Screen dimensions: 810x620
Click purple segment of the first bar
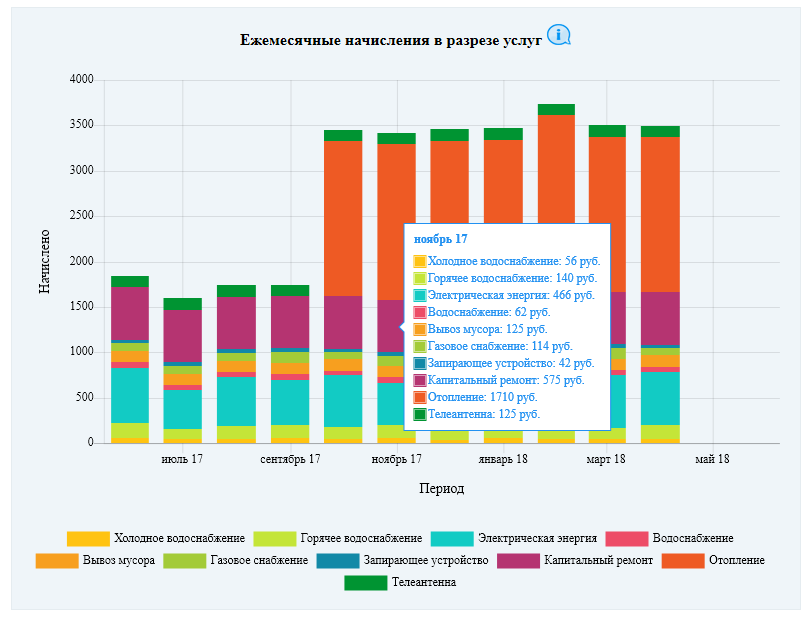click(130, 314)
